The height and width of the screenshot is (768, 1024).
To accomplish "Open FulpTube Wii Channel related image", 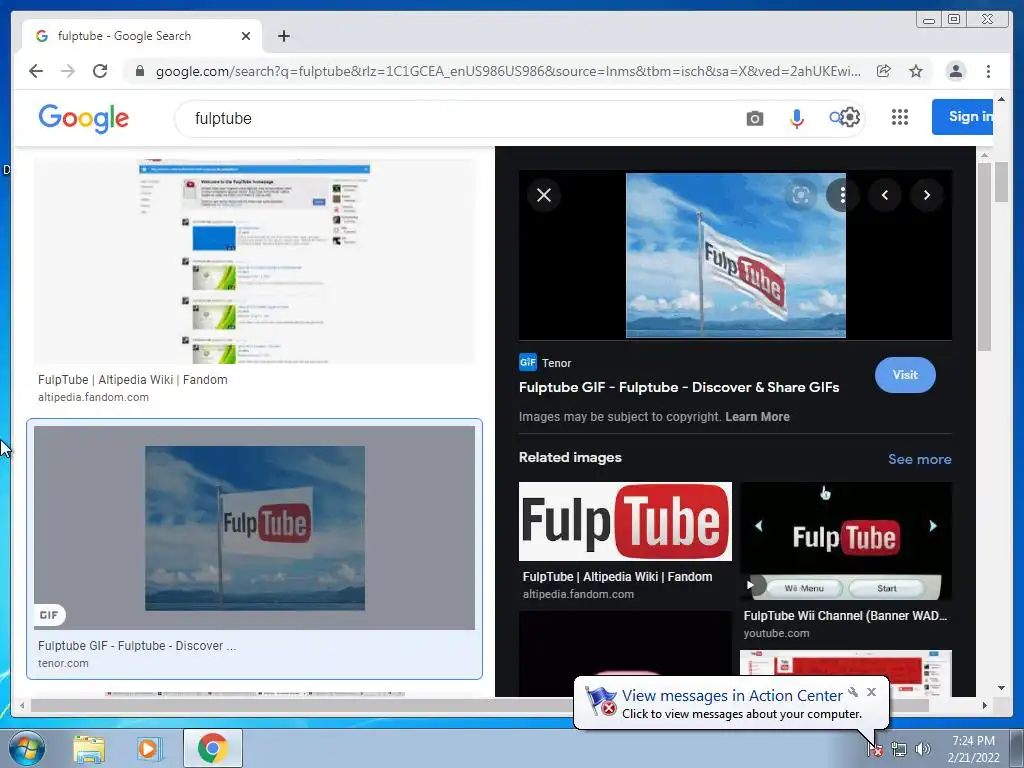I will tap(846, 541).
